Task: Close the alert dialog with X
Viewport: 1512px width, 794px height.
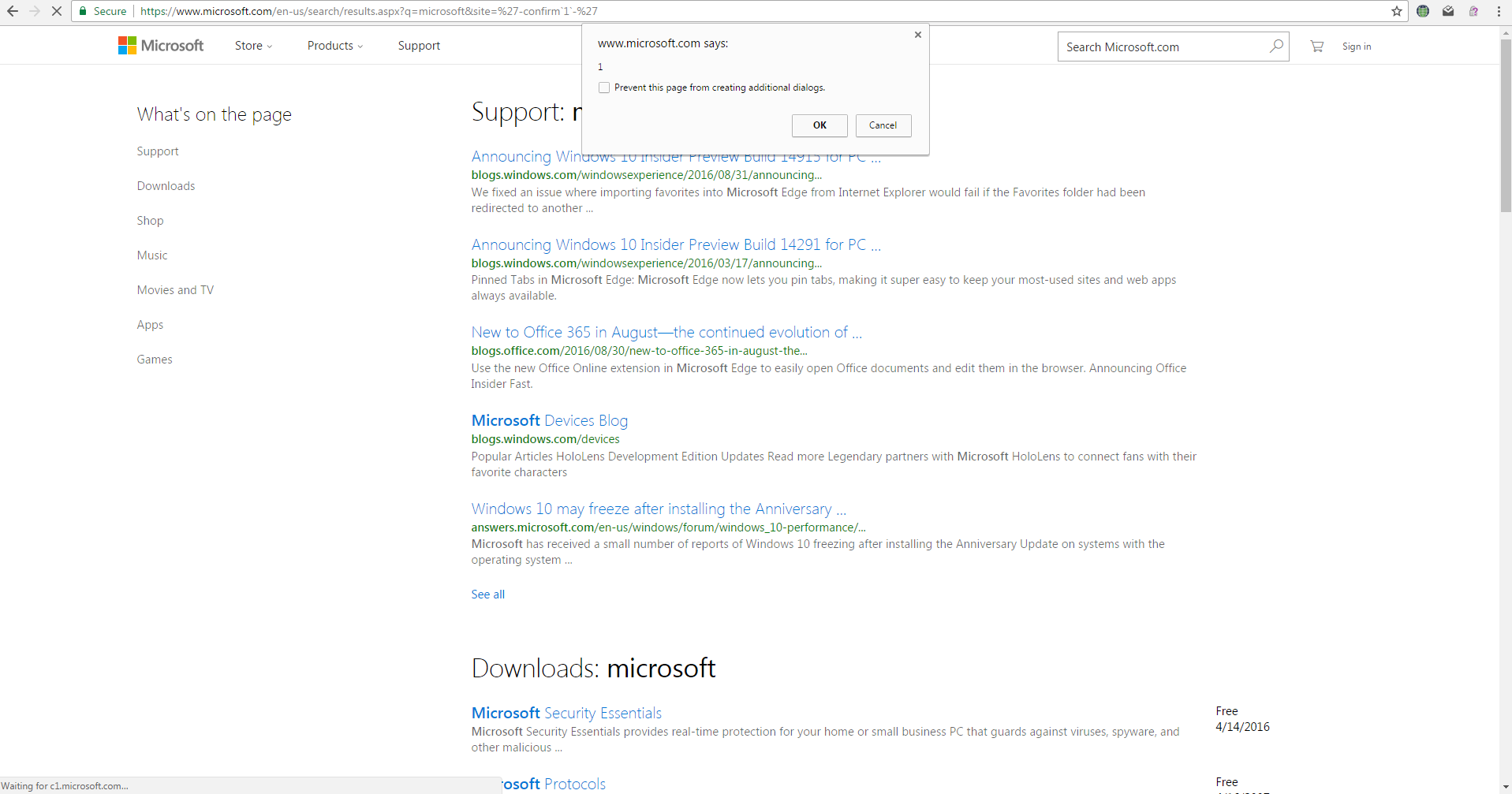Action: pos(918,35)
